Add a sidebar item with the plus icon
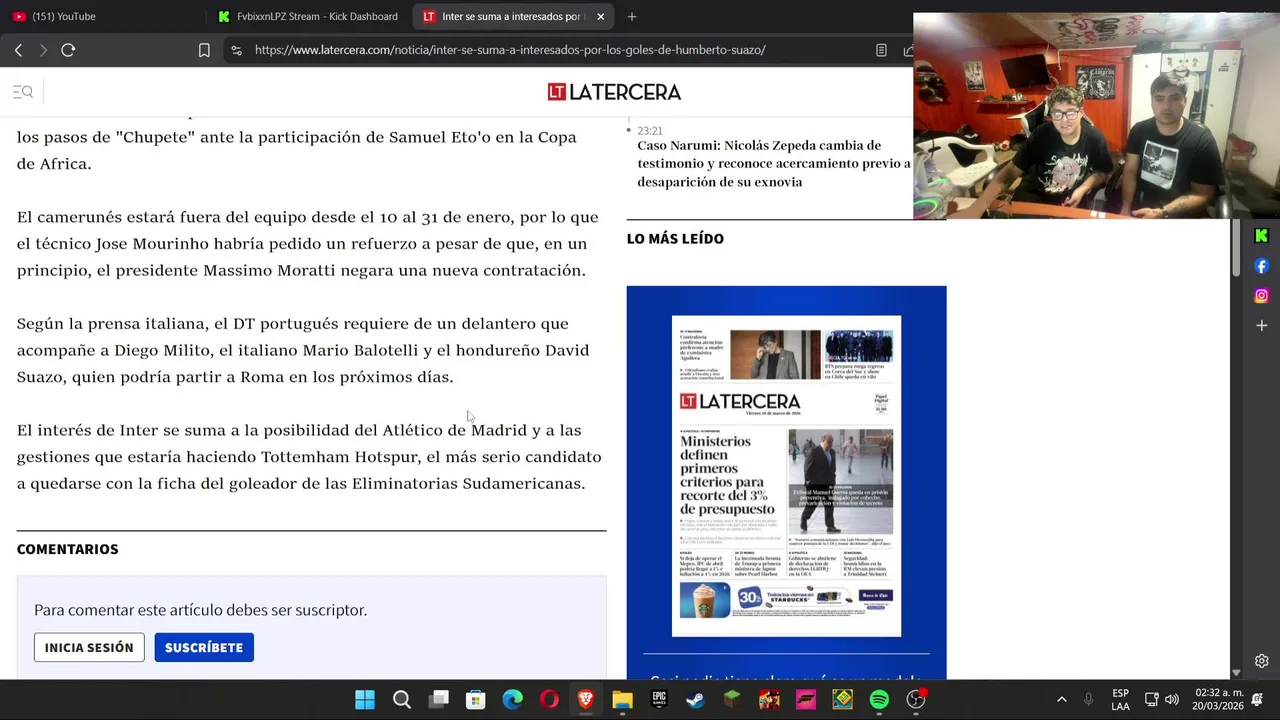 point(1261,326)
